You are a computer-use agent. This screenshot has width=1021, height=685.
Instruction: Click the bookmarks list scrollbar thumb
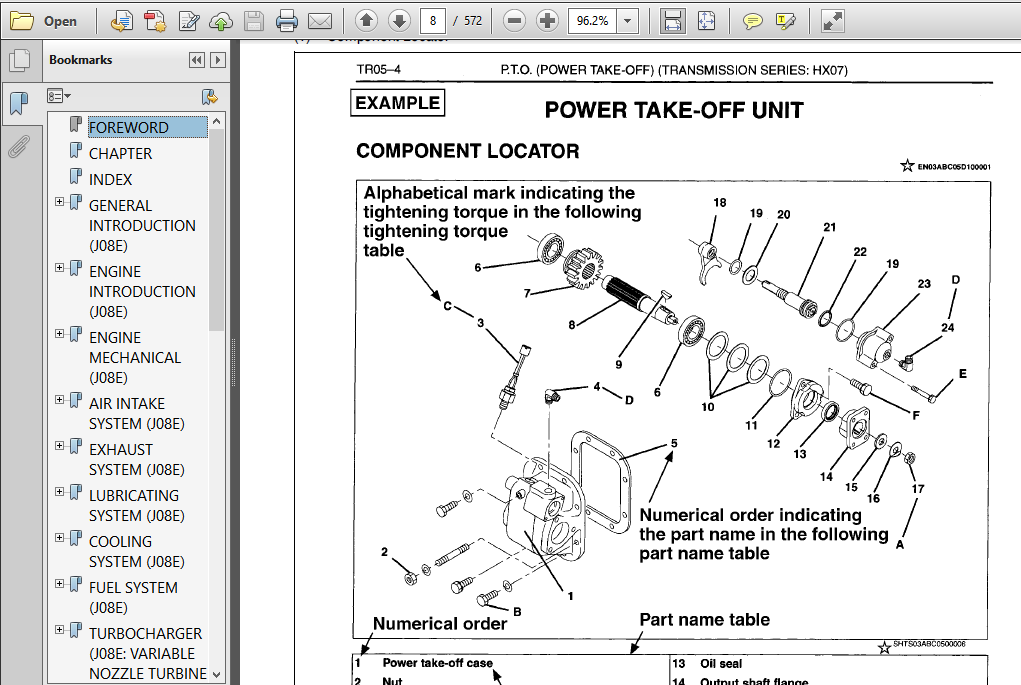point(216,230)
